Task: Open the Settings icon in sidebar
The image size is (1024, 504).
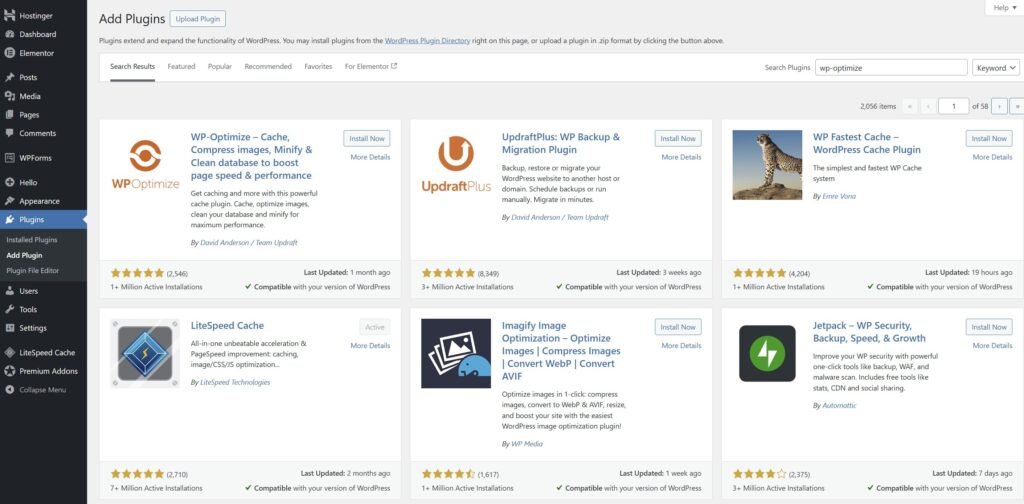Action: tap(10, 328)
